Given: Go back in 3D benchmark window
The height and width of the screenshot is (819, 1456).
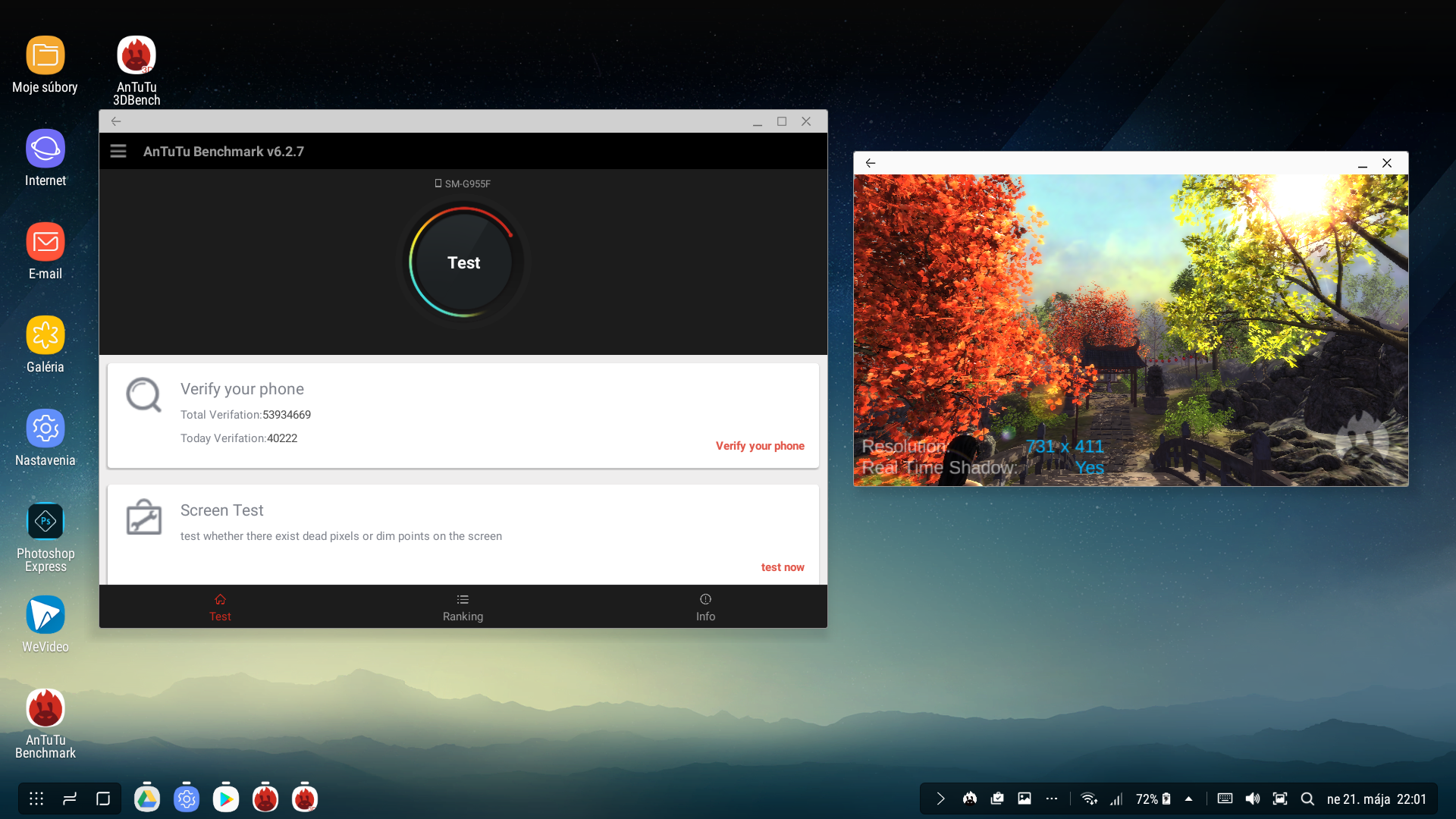Looking at the screenshot, I should point(871,163).
